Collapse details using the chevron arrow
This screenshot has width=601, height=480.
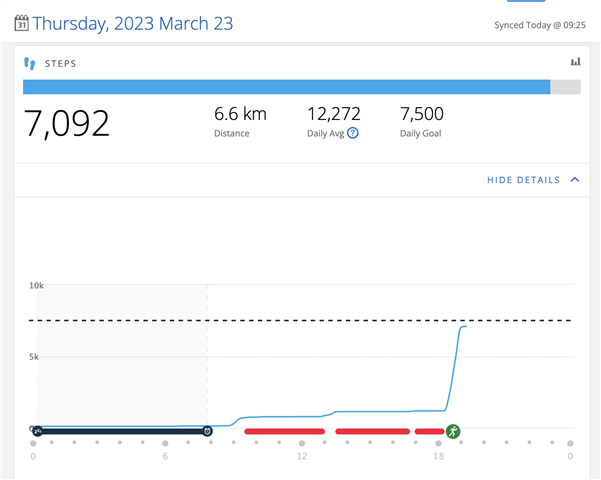click(574, 180)
